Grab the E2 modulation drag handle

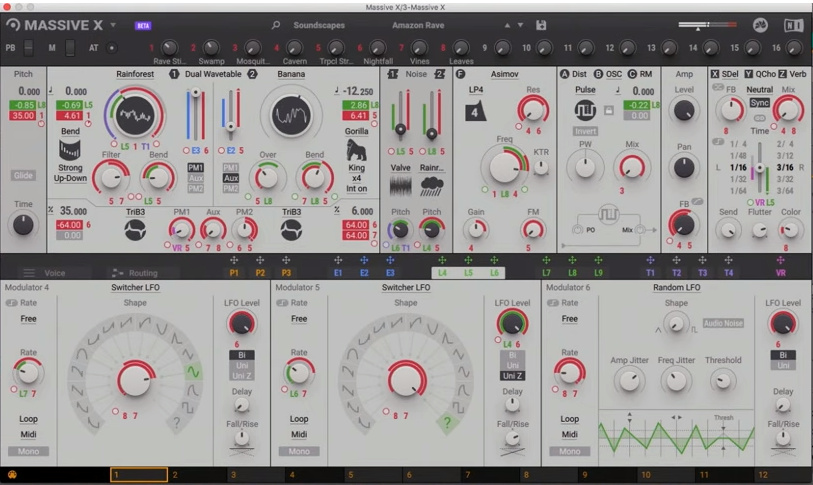pos(364,260)
